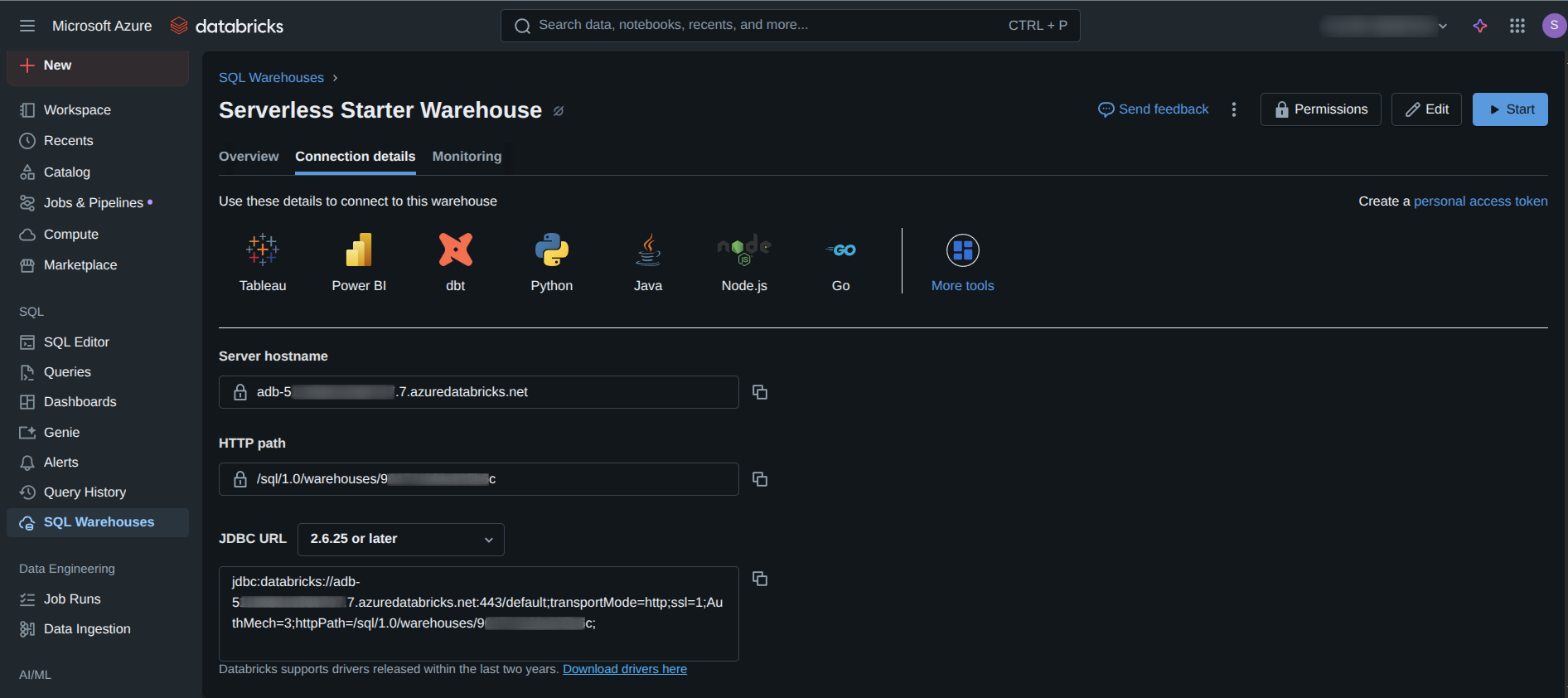
Task: Open the personal access token link
Action: pyautogui.click(x=1480, y=201)
